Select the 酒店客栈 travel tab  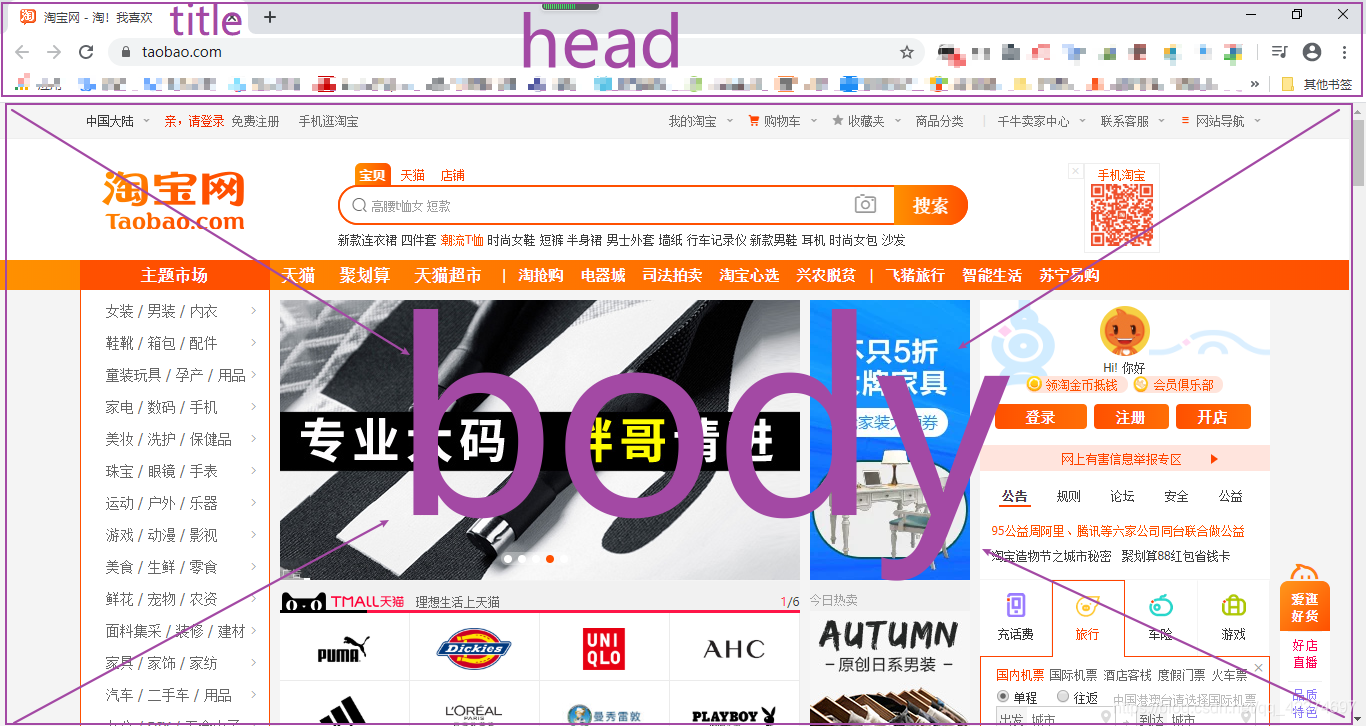tap(1127, 675)
